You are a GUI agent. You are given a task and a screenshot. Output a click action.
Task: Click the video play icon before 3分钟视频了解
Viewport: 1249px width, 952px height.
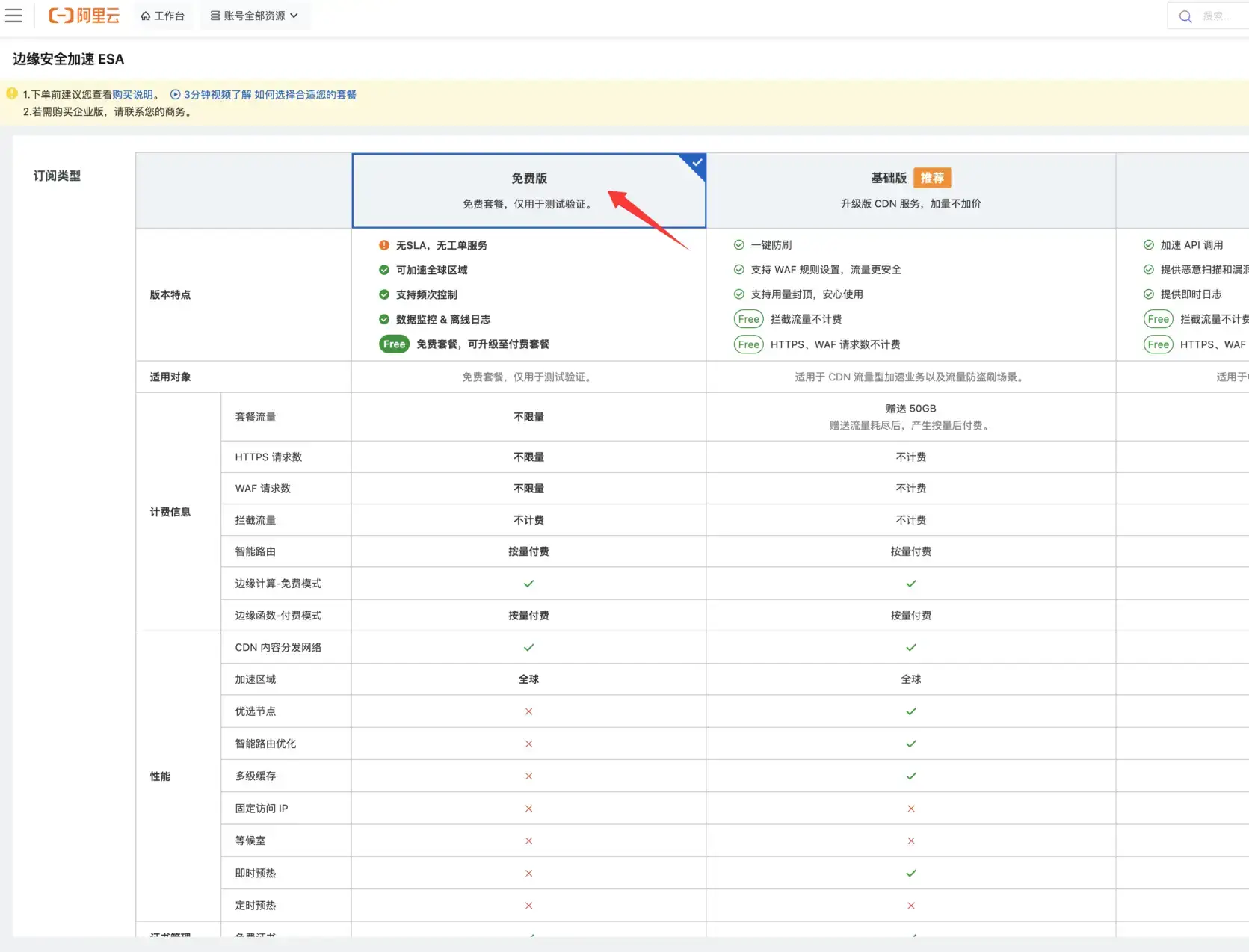point(174,94)
